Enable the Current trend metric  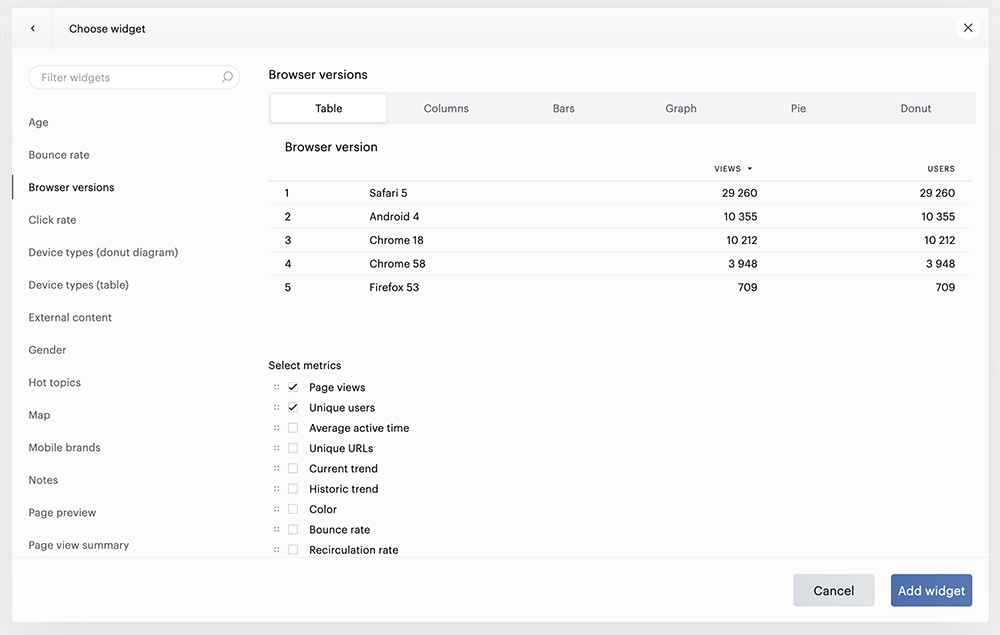pyautogui.click(x=293, y=469)
